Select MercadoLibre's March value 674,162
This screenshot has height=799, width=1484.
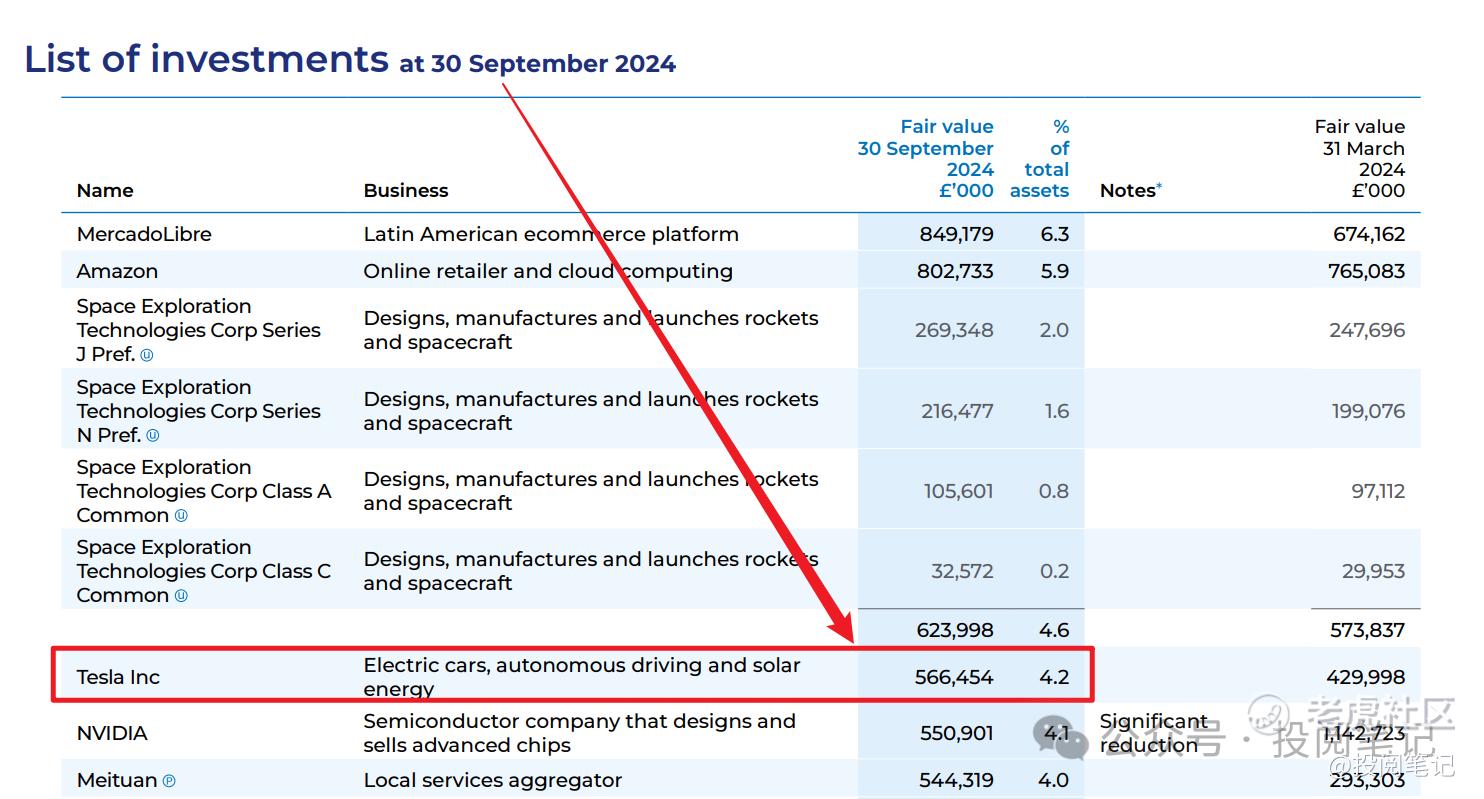1369,234
